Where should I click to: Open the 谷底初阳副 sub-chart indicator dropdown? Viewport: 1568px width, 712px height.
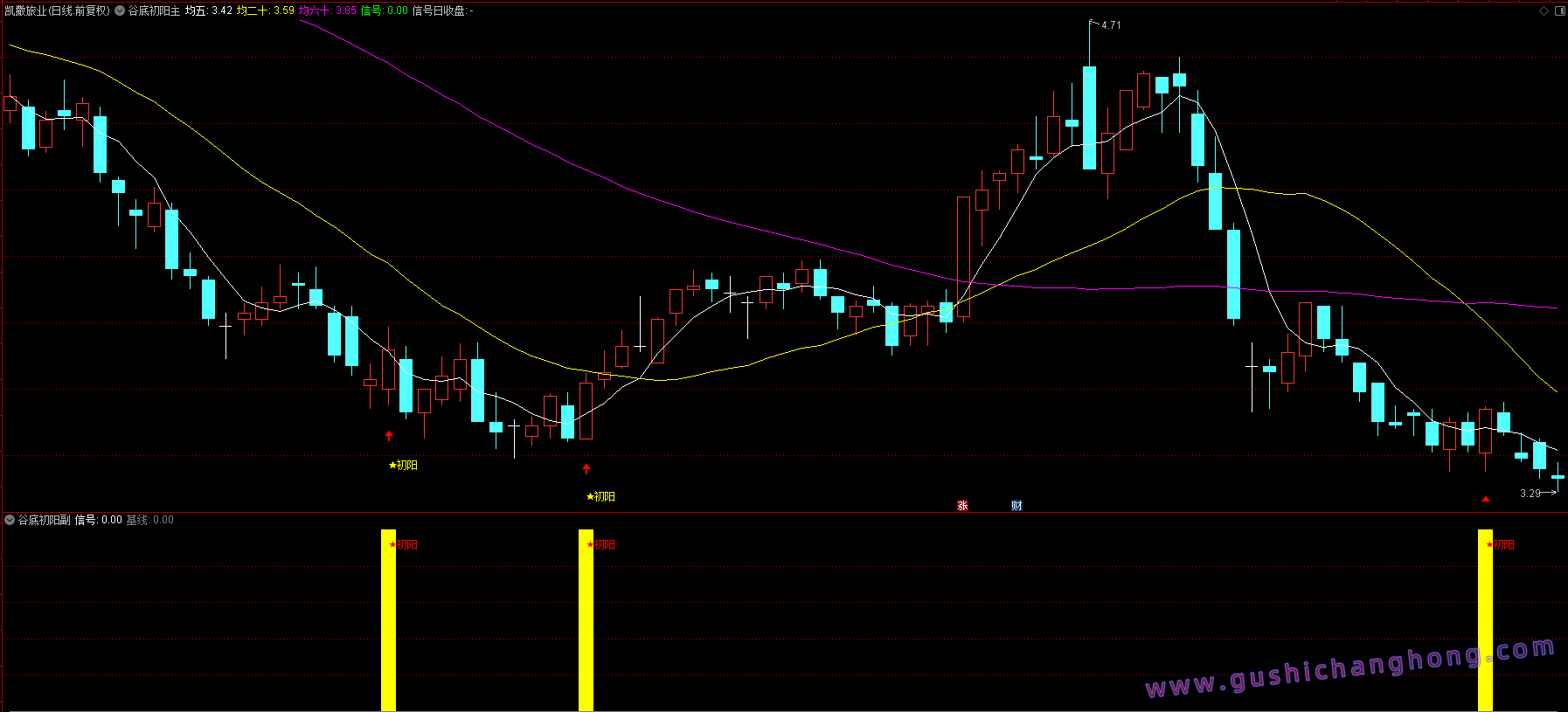(10, 520)
